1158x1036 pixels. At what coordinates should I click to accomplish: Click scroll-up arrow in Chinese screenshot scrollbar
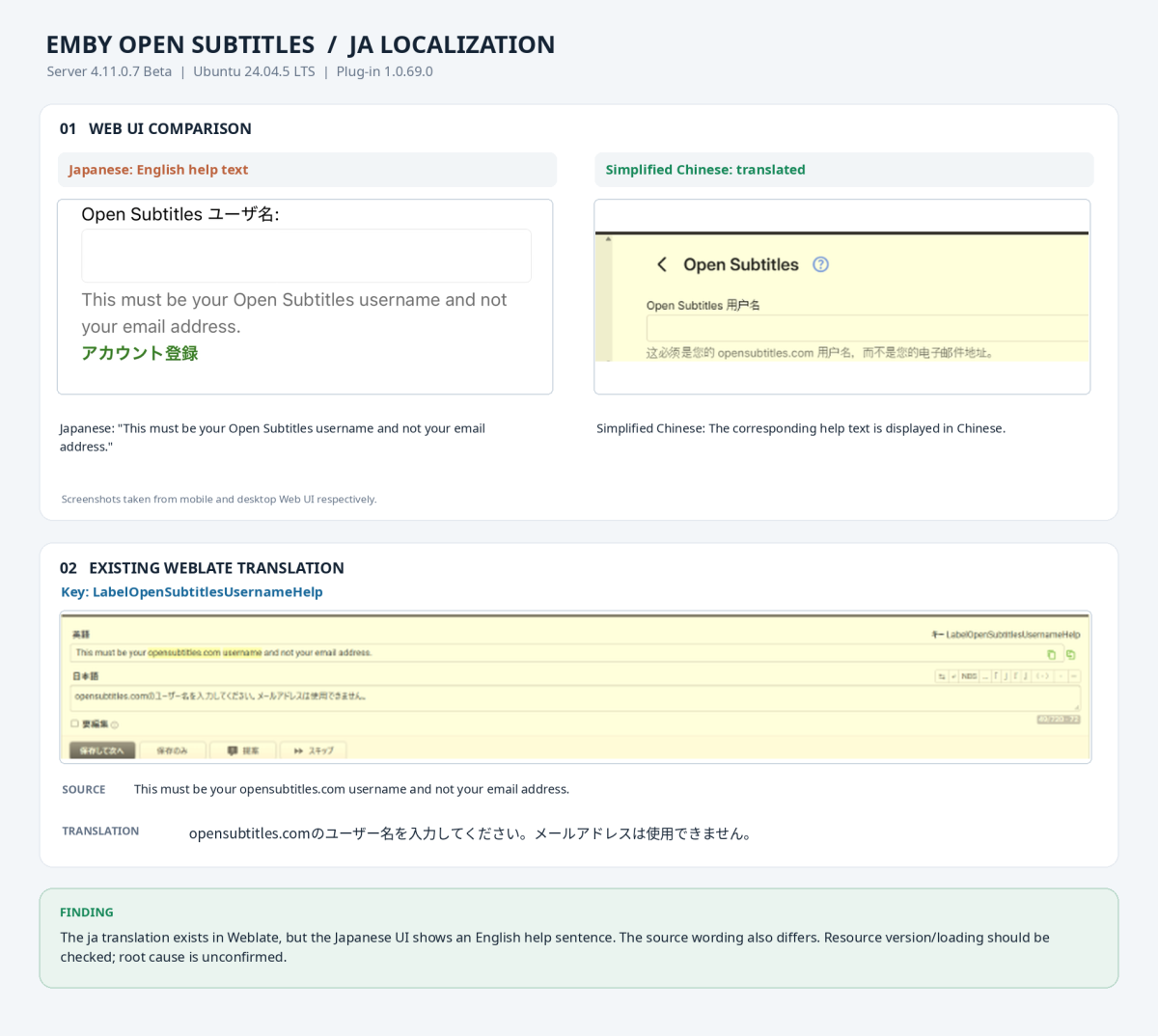click(608, 239)
